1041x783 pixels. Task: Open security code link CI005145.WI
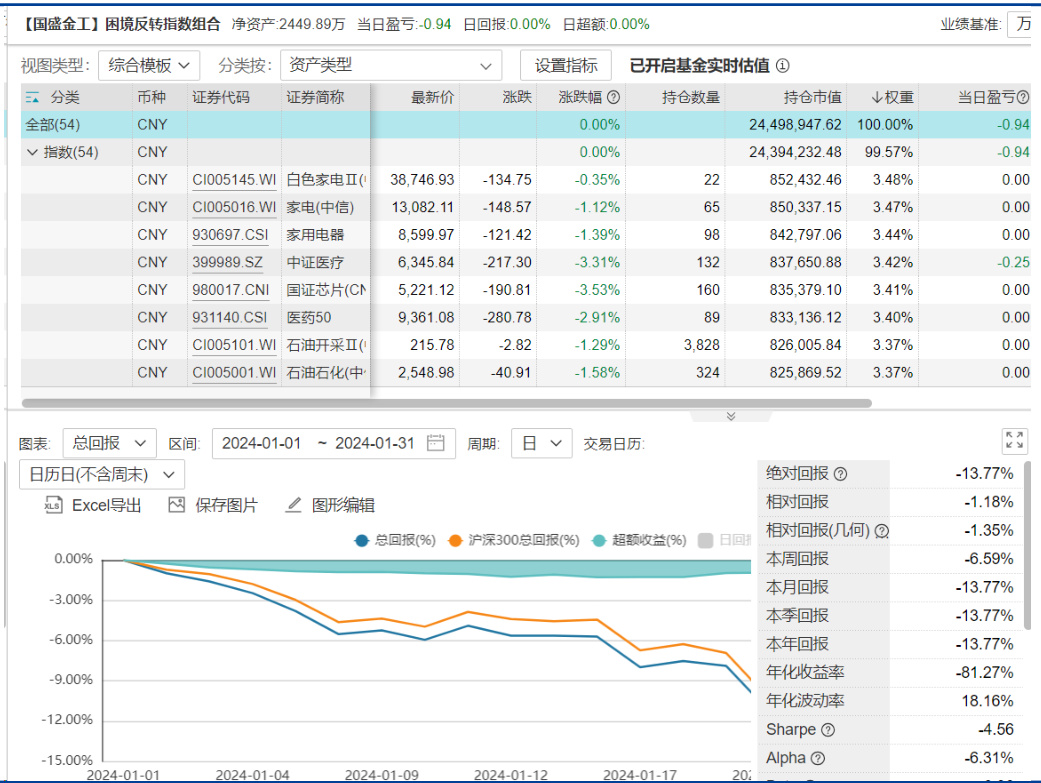point(234,180)
